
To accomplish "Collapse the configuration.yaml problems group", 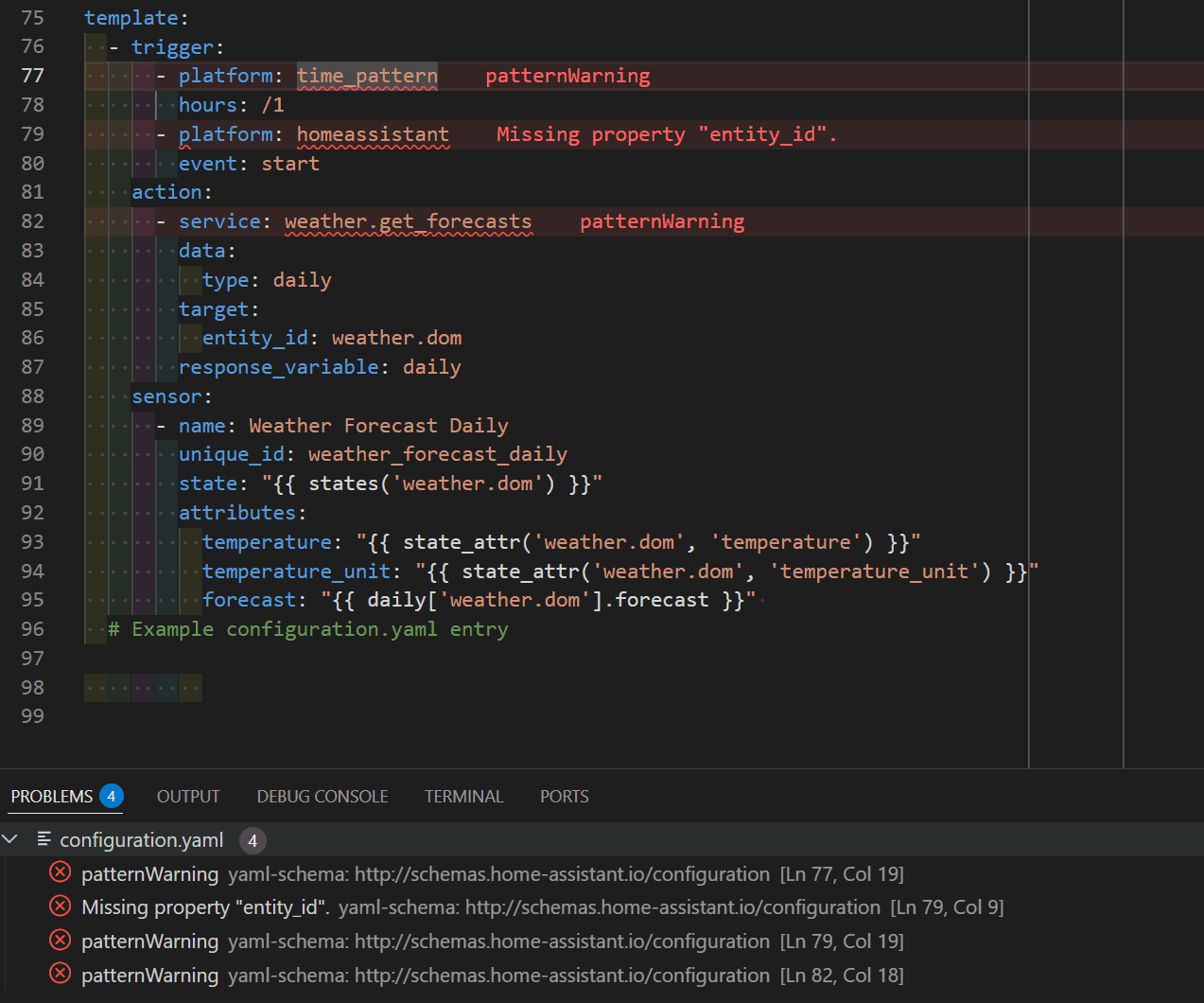I will point(11,839).
